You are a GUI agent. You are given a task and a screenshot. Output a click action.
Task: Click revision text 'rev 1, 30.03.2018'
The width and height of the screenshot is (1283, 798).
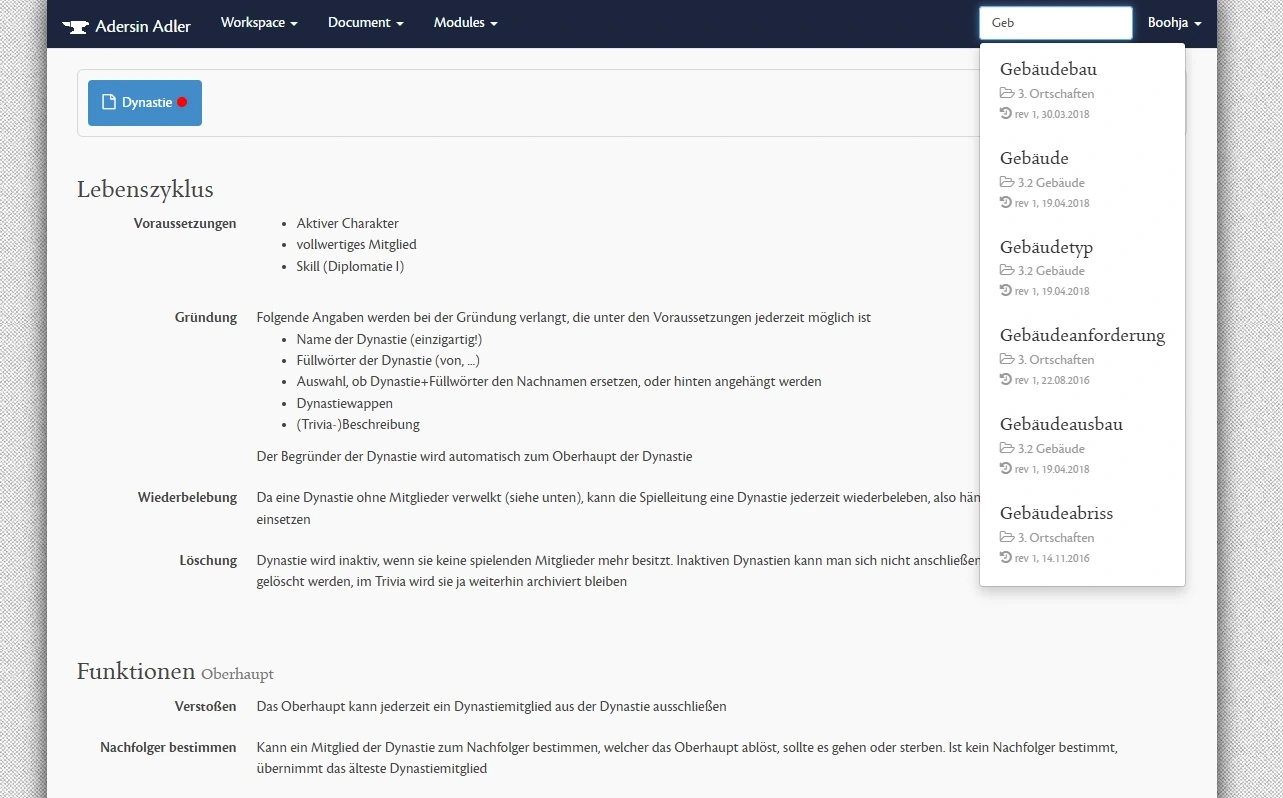point(1052,115)
